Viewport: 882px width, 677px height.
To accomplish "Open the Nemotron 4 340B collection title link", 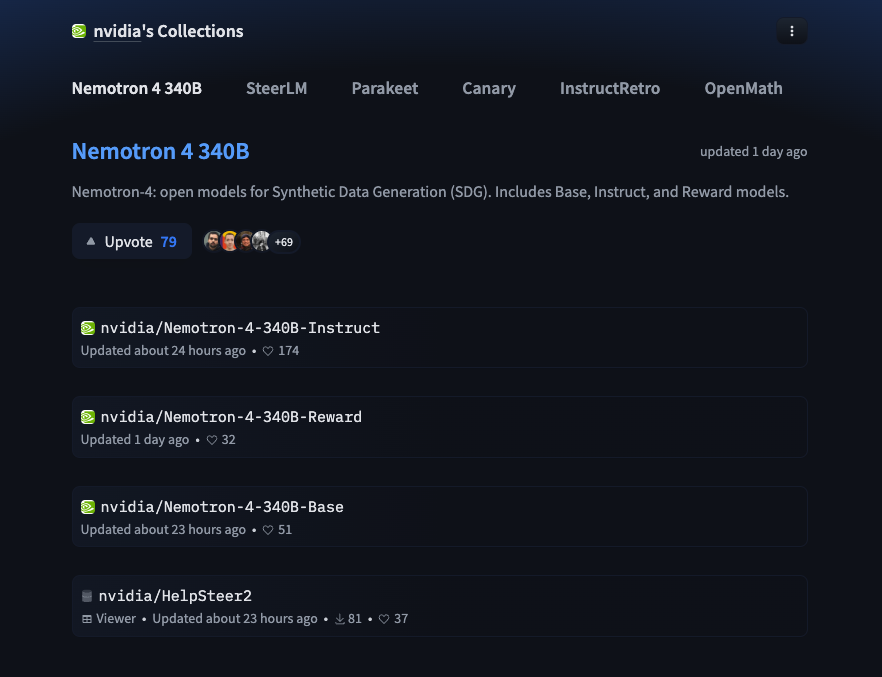I will 160,151.
